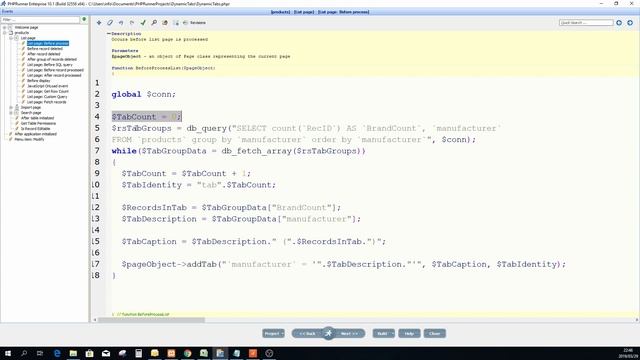Expand the Import page tree node
Image resolution: width=640 pixels, height=360 pixels.
click(x=11, y=107)
